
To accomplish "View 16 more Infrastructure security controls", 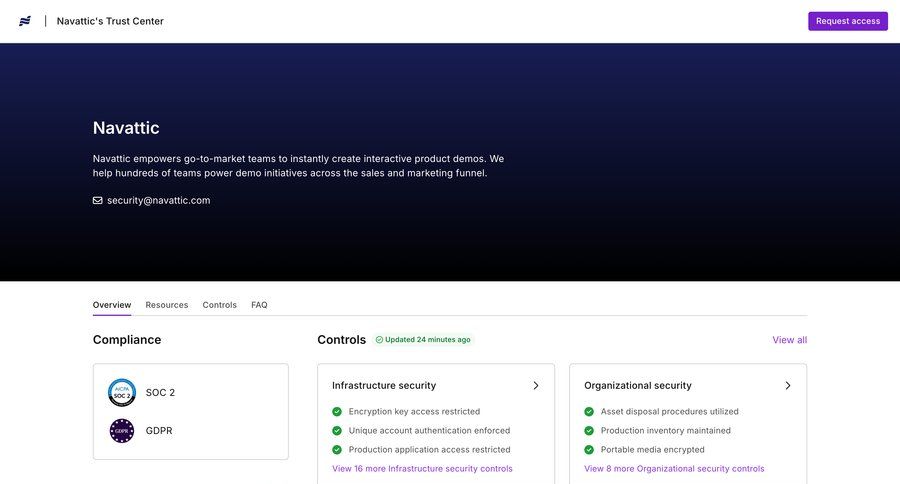I will pos(422,468).
